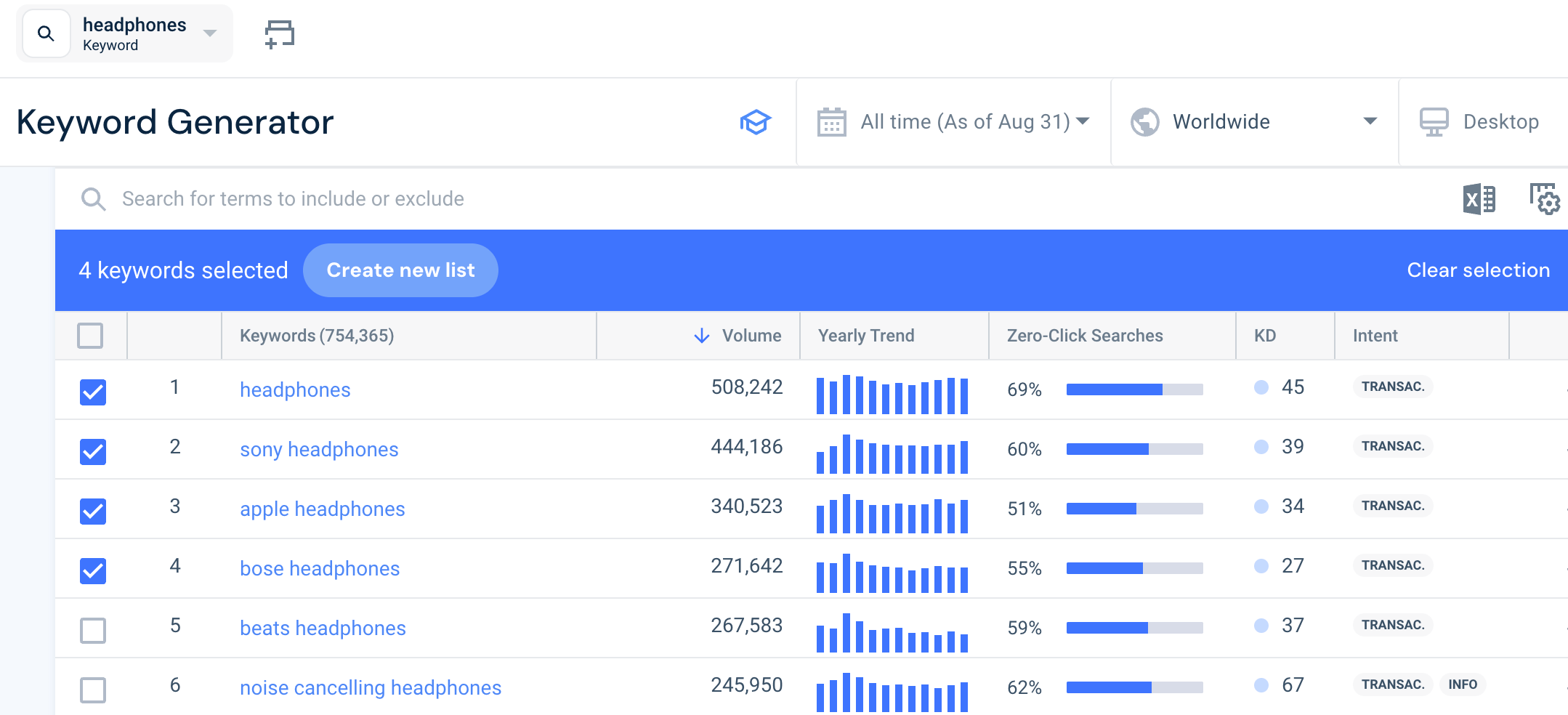Click the 69% zero-click progress bar
Screen dimensions: 1568x715
tap(1134, 389)
